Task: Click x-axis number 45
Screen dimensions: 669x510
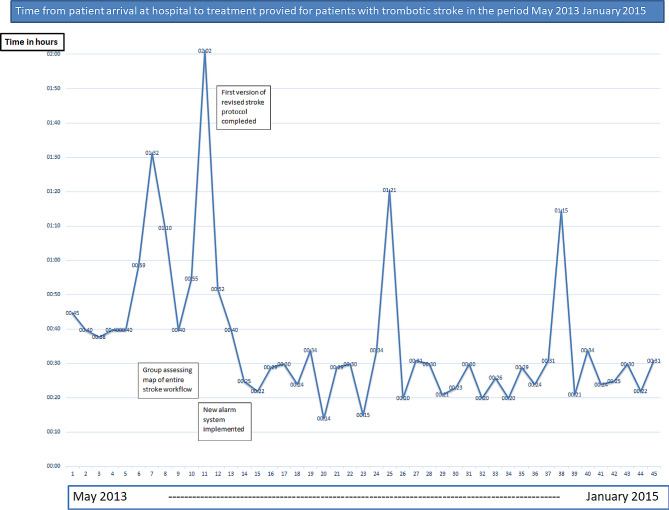Action: coord(653,474)
